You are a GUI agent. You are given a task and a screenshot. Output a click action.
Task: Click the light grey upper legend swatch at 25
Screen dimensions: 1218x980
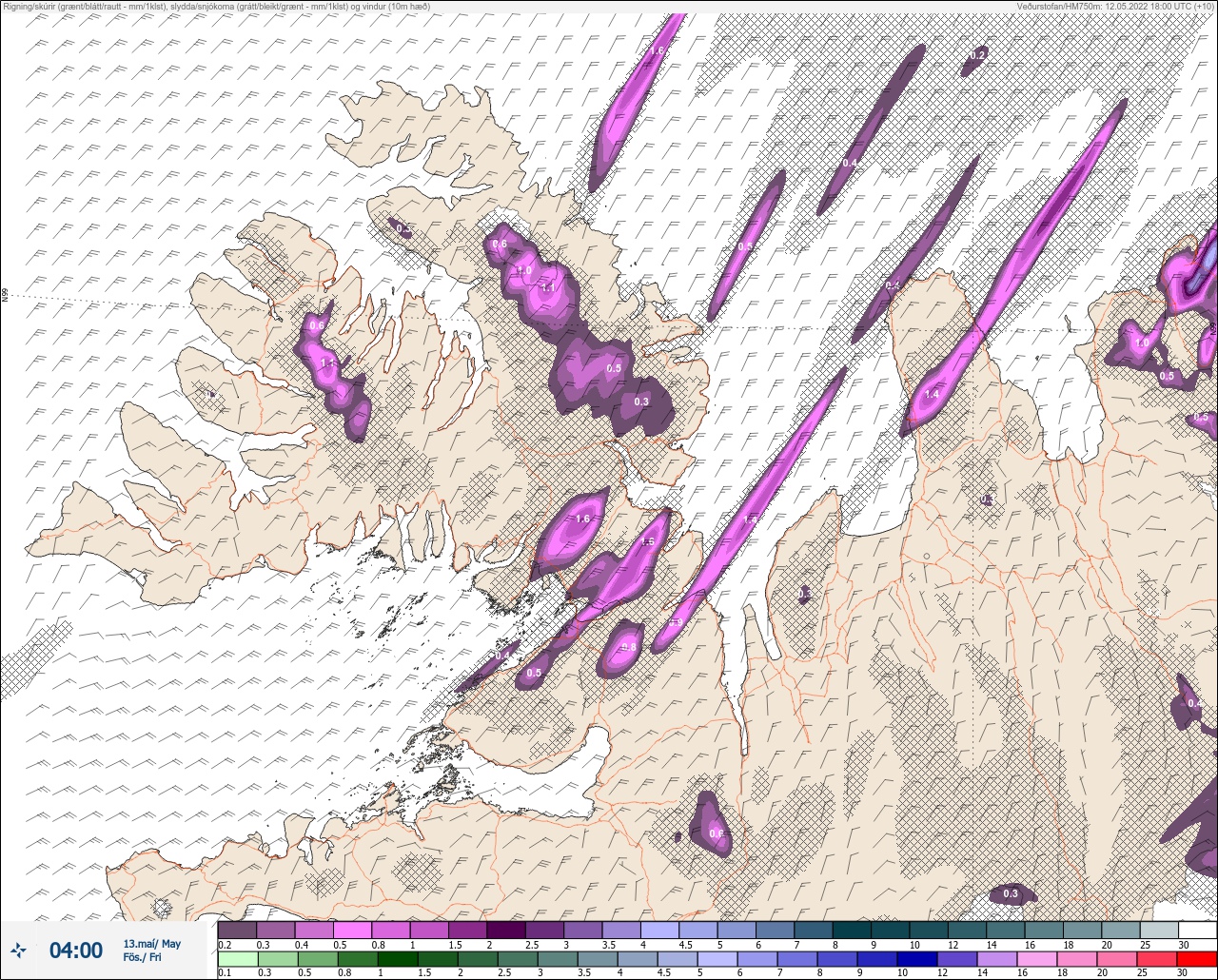(x=1159, y=930)
